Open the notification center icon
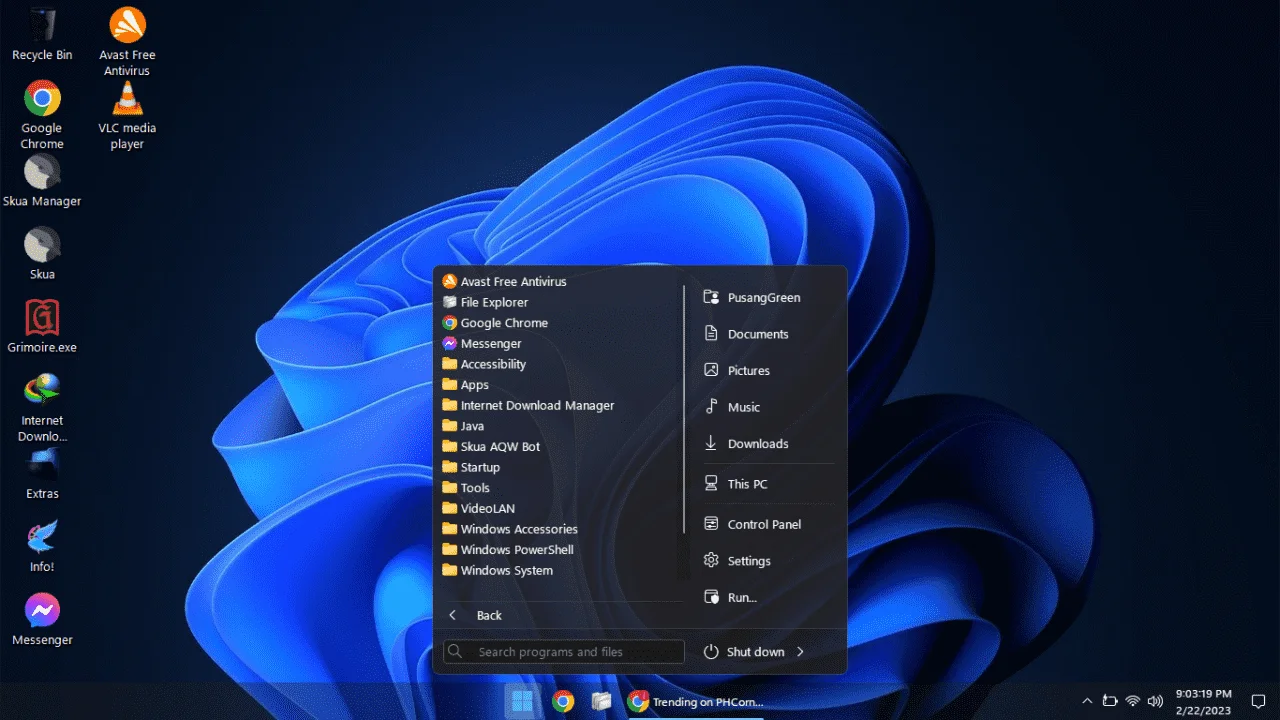The image size is (1280, 720). point(1259,701)
